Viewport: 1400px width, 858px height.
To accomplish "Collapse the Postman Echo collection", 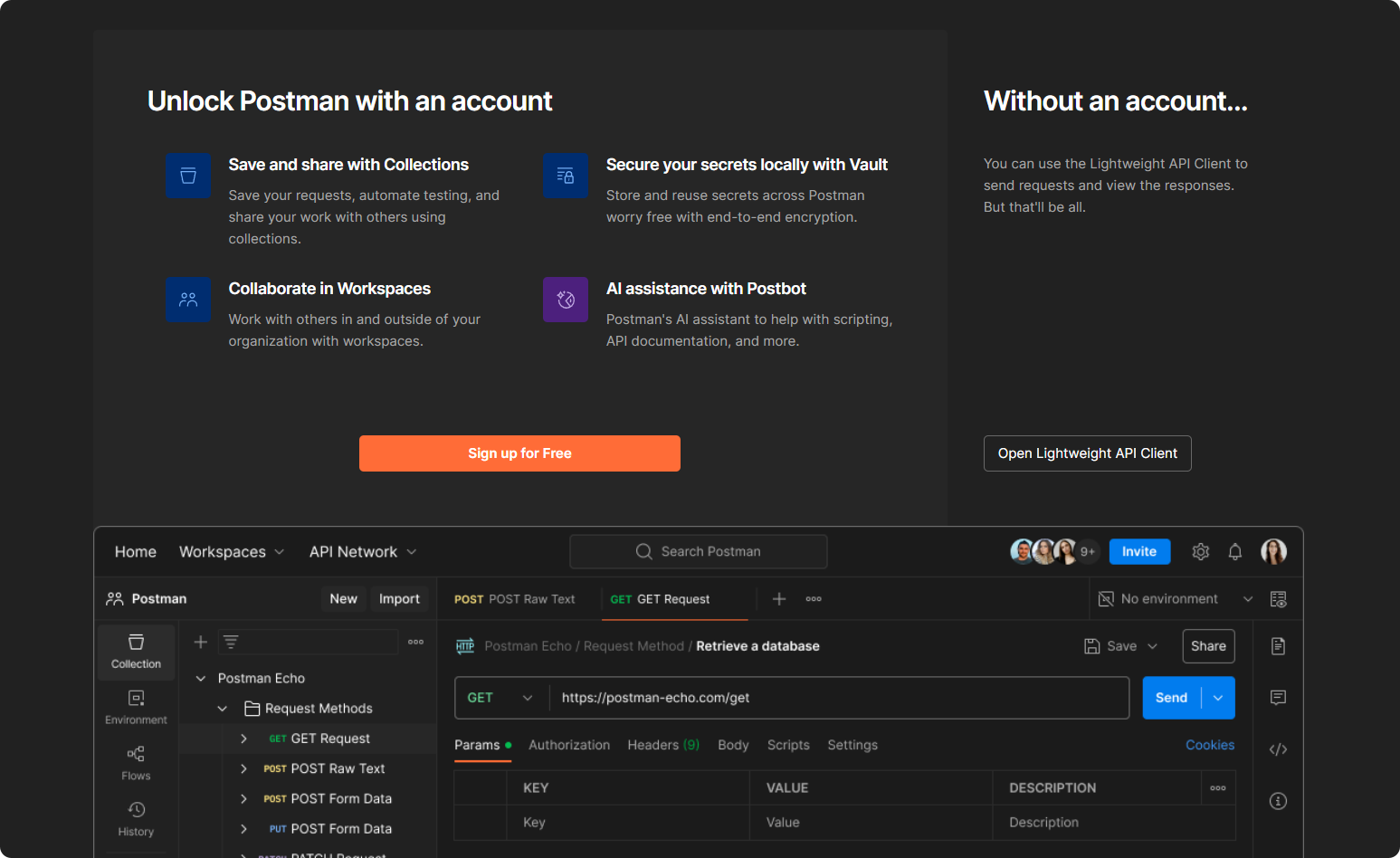I will coord(201,678).
